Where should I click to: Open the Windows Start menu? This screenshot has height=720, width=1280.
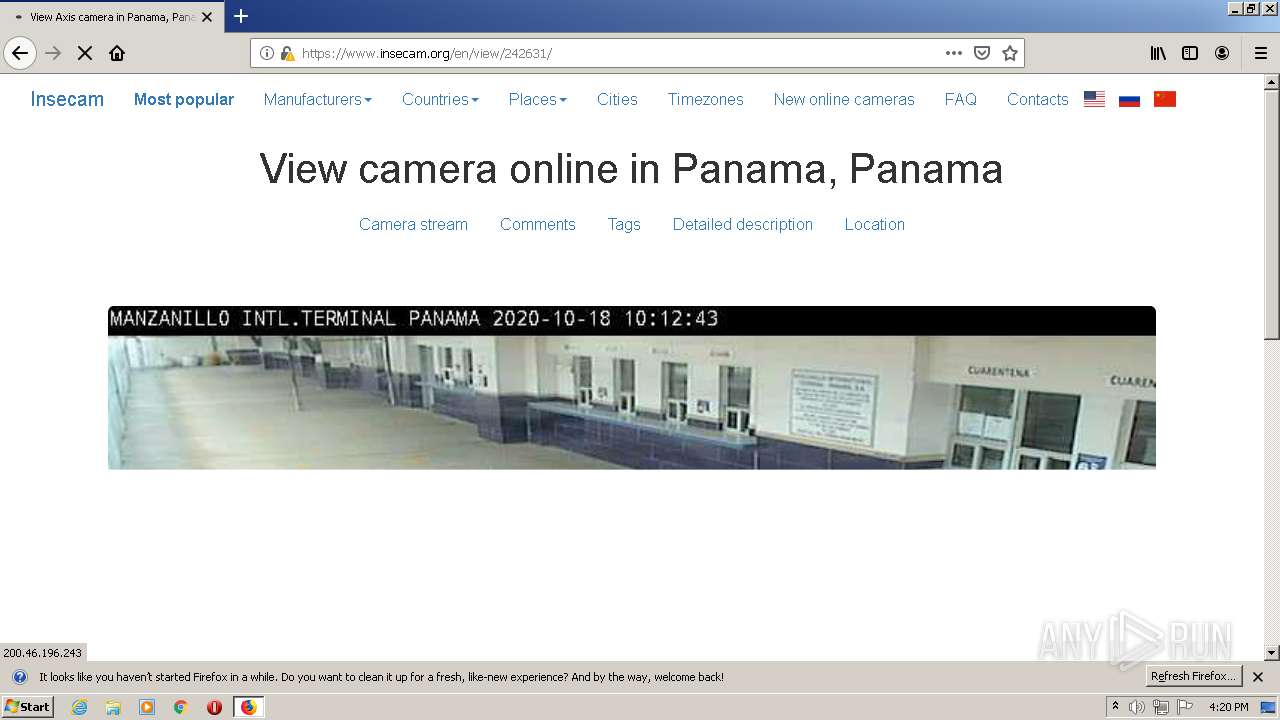pyautogui.click(x=27, y=707)
